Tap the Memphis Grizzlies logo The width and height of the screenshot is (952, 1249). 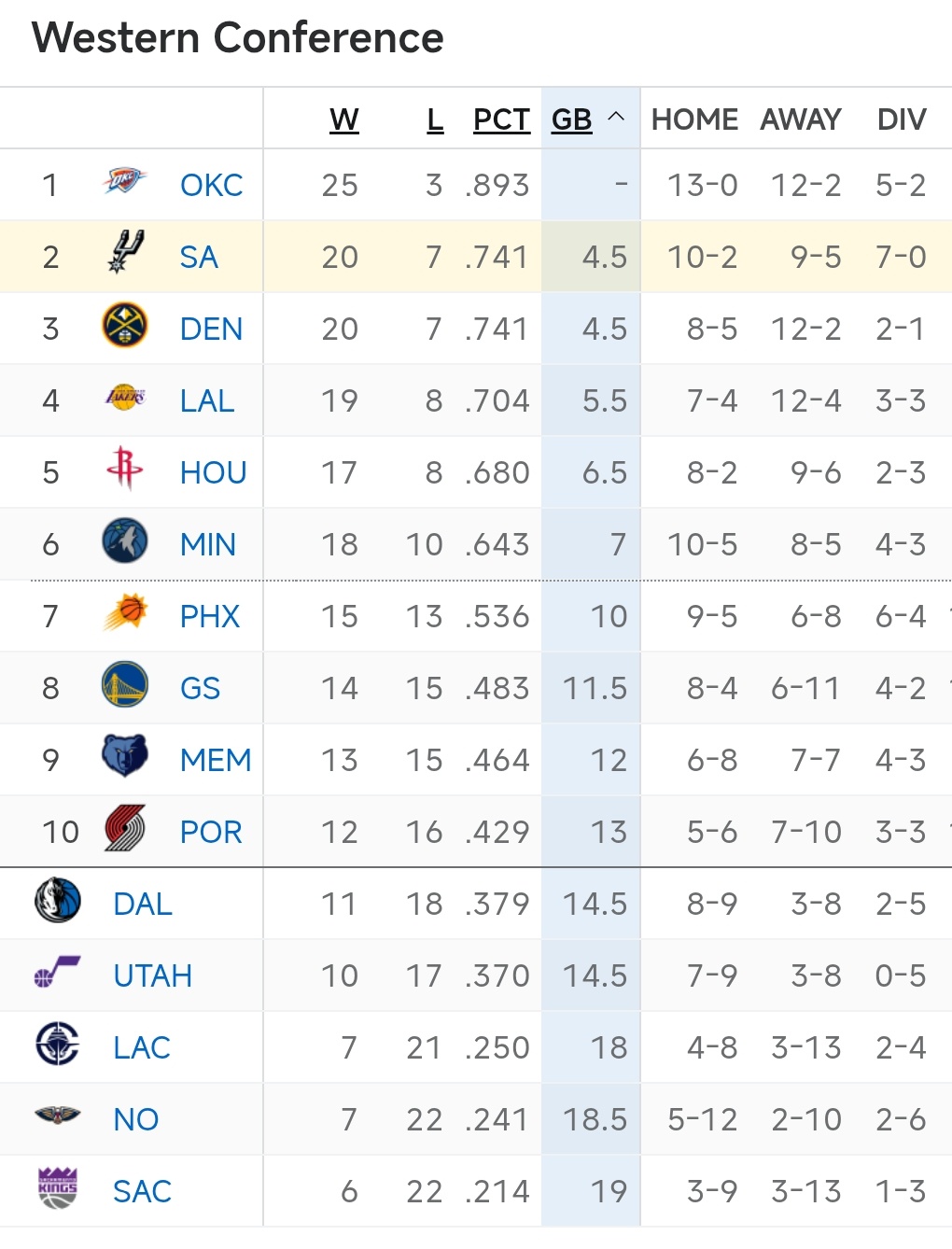point(124,757)
